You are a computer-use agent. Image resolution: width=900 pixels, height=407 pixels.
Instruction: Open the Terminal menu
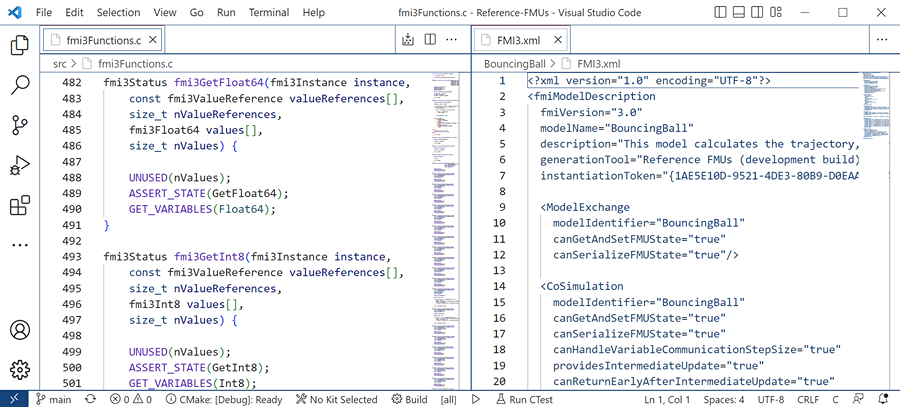click(x=271, y=12)
